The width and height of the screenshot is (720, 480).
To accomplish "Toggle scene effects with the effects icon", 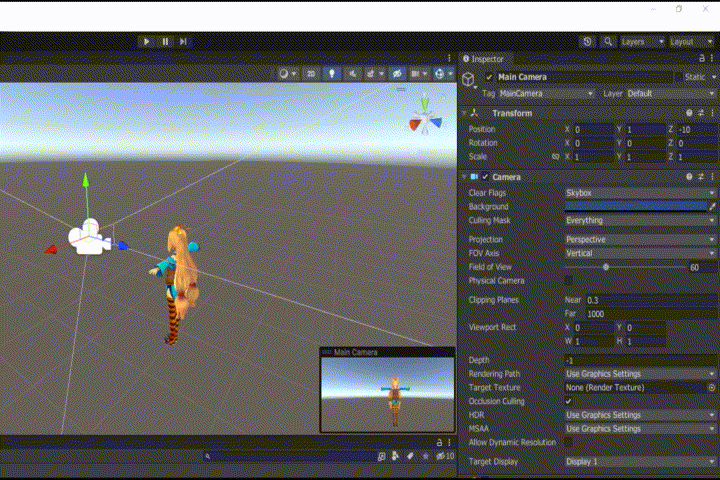I will tap(373, 73).
